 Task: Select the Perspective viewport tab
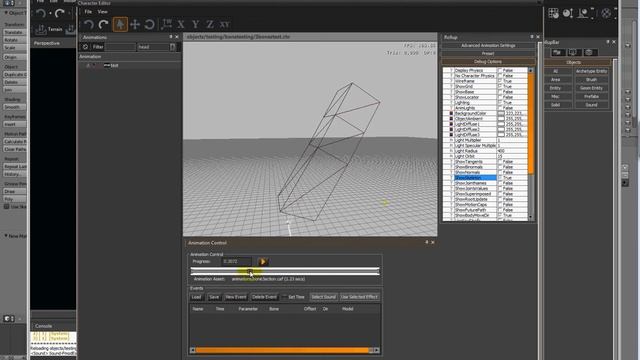click(47, 43)
